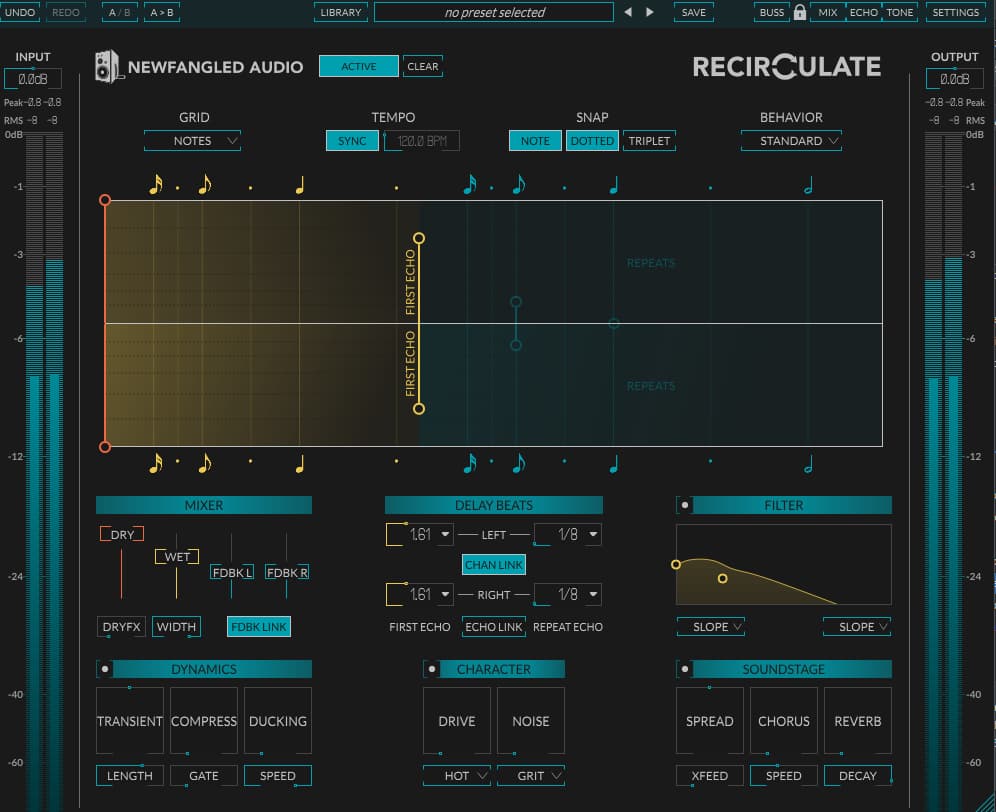This screenshot has height=812, width=996.
Task: Adjust the FDBK L mixer slider
Action: click(232, 572)
